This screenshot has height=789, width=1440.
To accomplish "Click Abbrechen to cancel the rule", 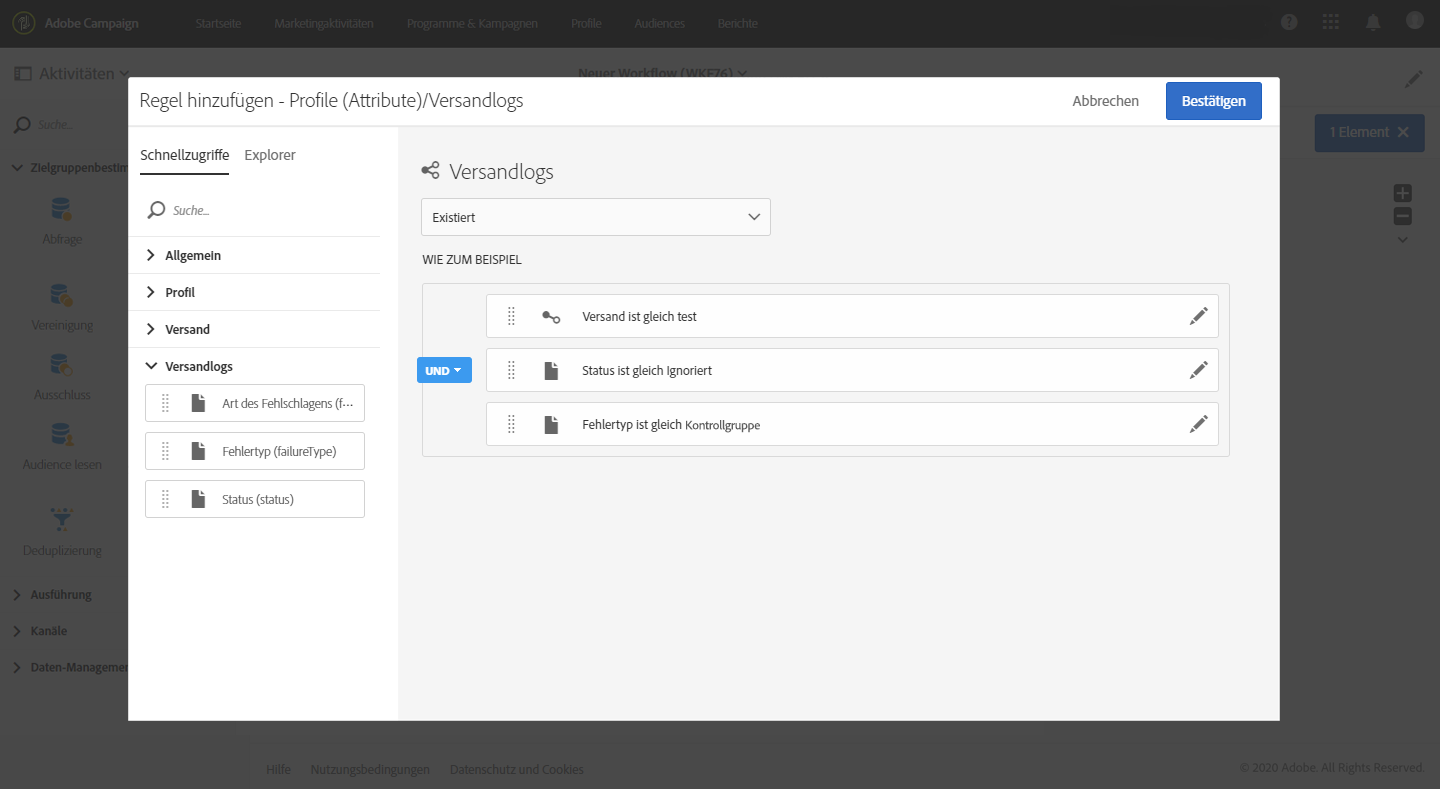I will [x=1105, y=101].
